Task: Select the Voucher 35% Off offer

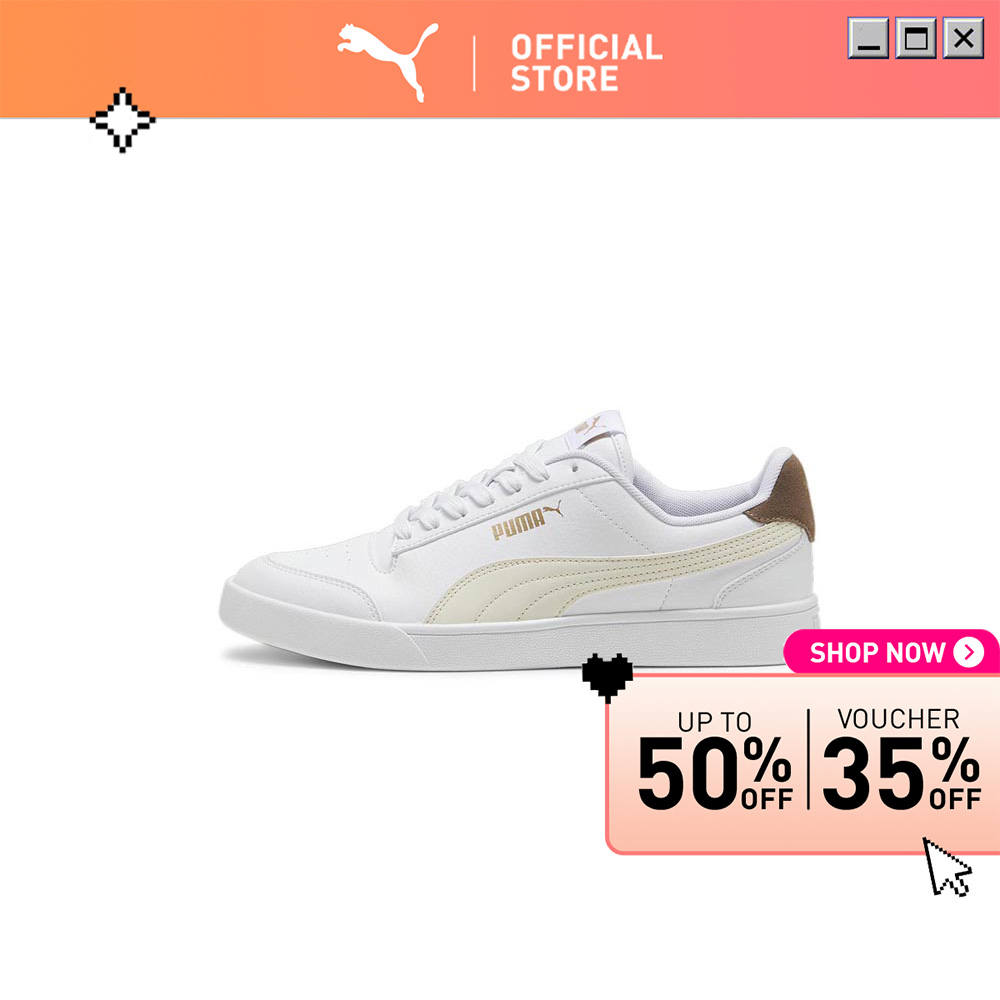Action: click(x=901, y=759)
